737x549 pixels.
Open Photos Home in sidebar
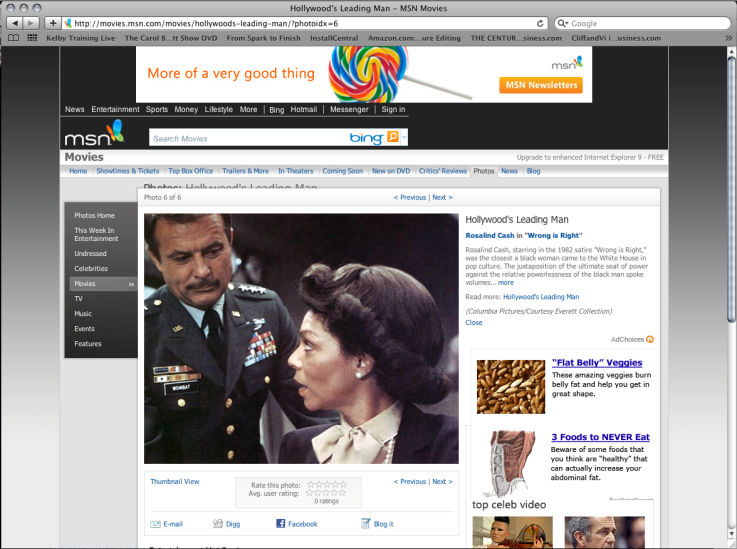(94, 215)
